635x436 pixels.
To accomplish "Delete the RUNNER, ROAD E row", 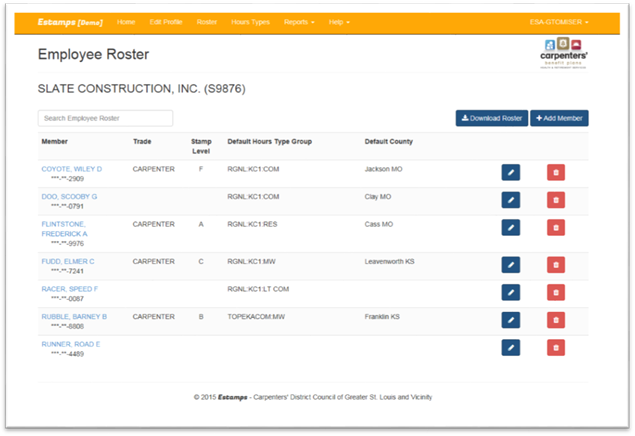I will (556, 348).
